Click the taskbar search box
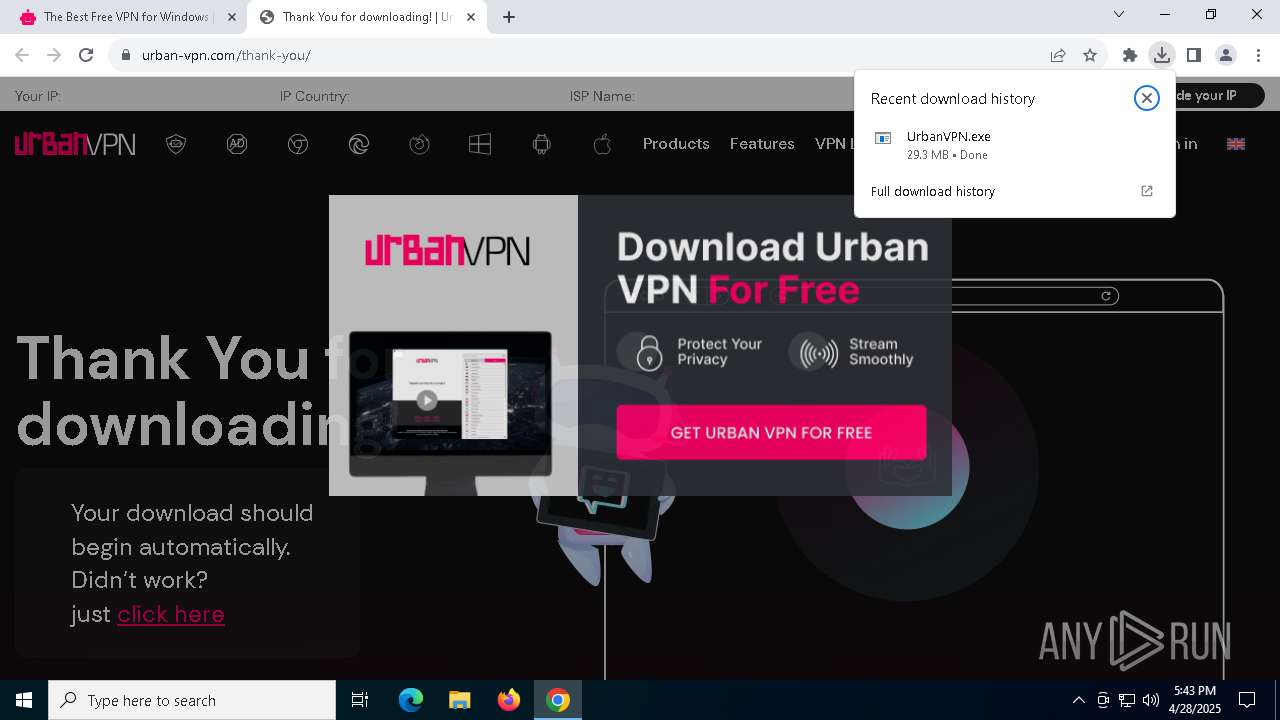 (192, 700)
